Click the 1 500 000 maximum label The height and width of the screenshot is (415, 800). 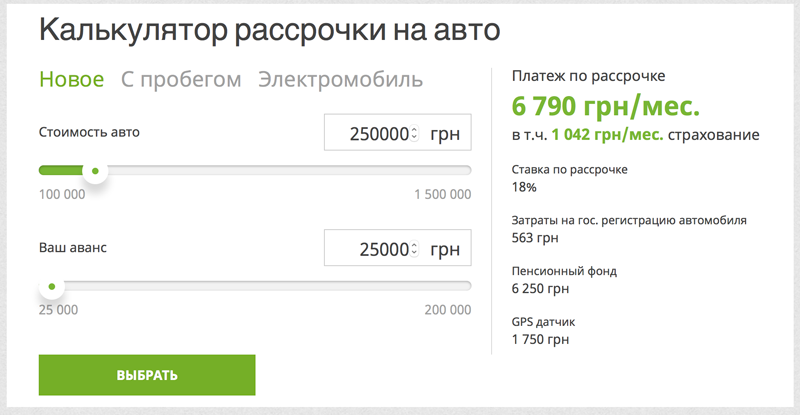pyautogui.click(x=441, y=194)
